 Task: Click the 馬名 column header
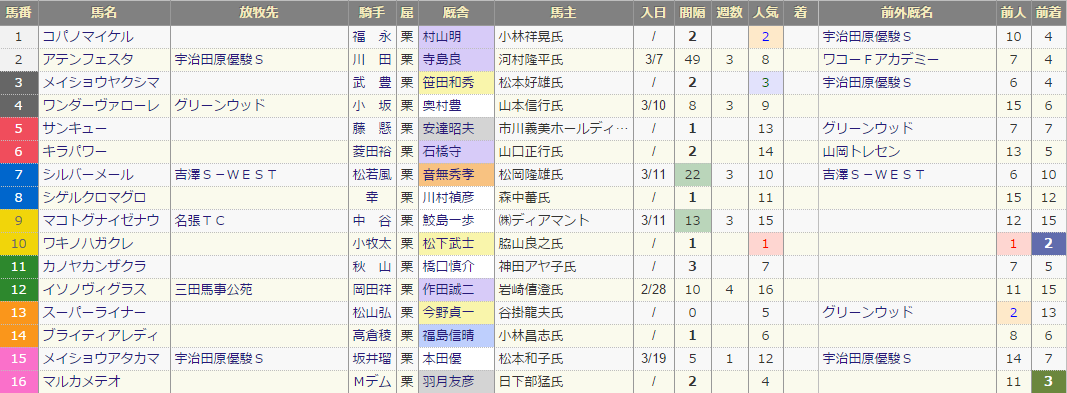click(104, 13)
